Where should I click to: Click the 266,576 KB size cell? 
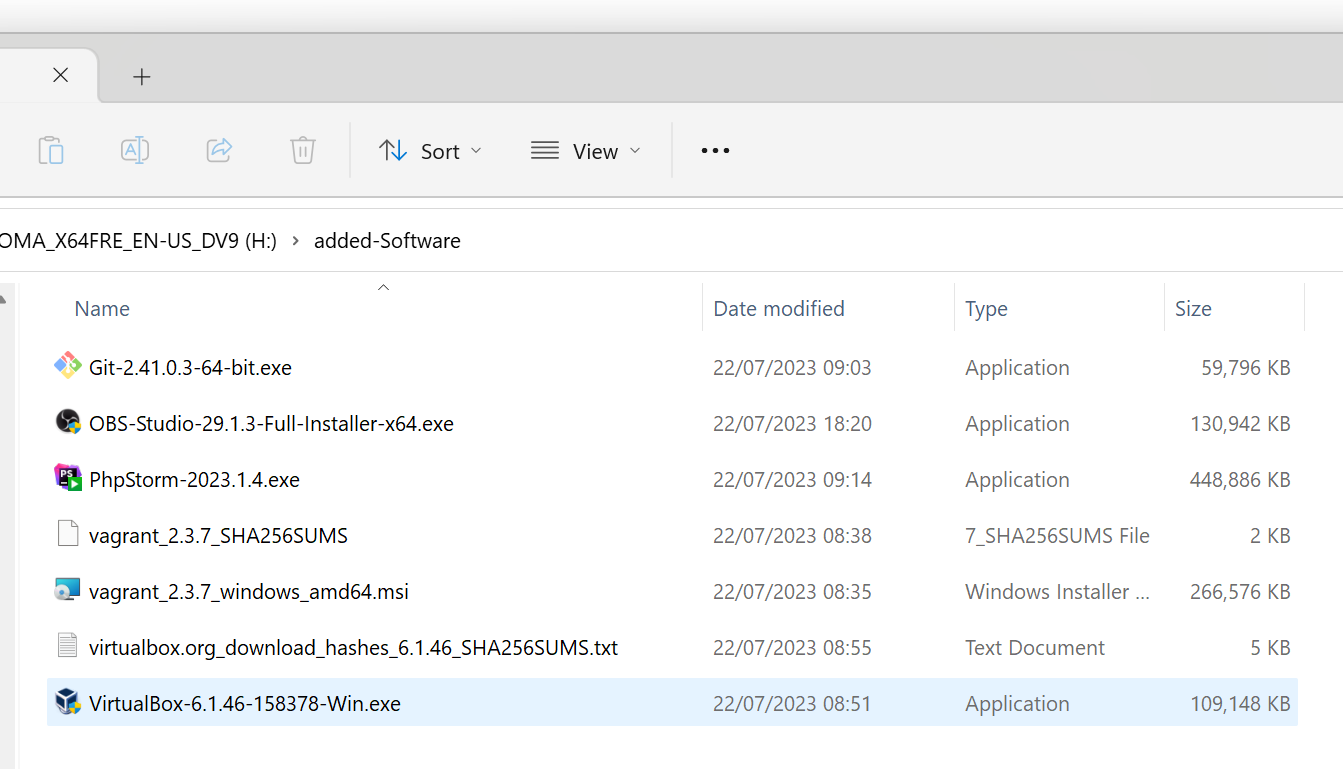[1240, 592]
